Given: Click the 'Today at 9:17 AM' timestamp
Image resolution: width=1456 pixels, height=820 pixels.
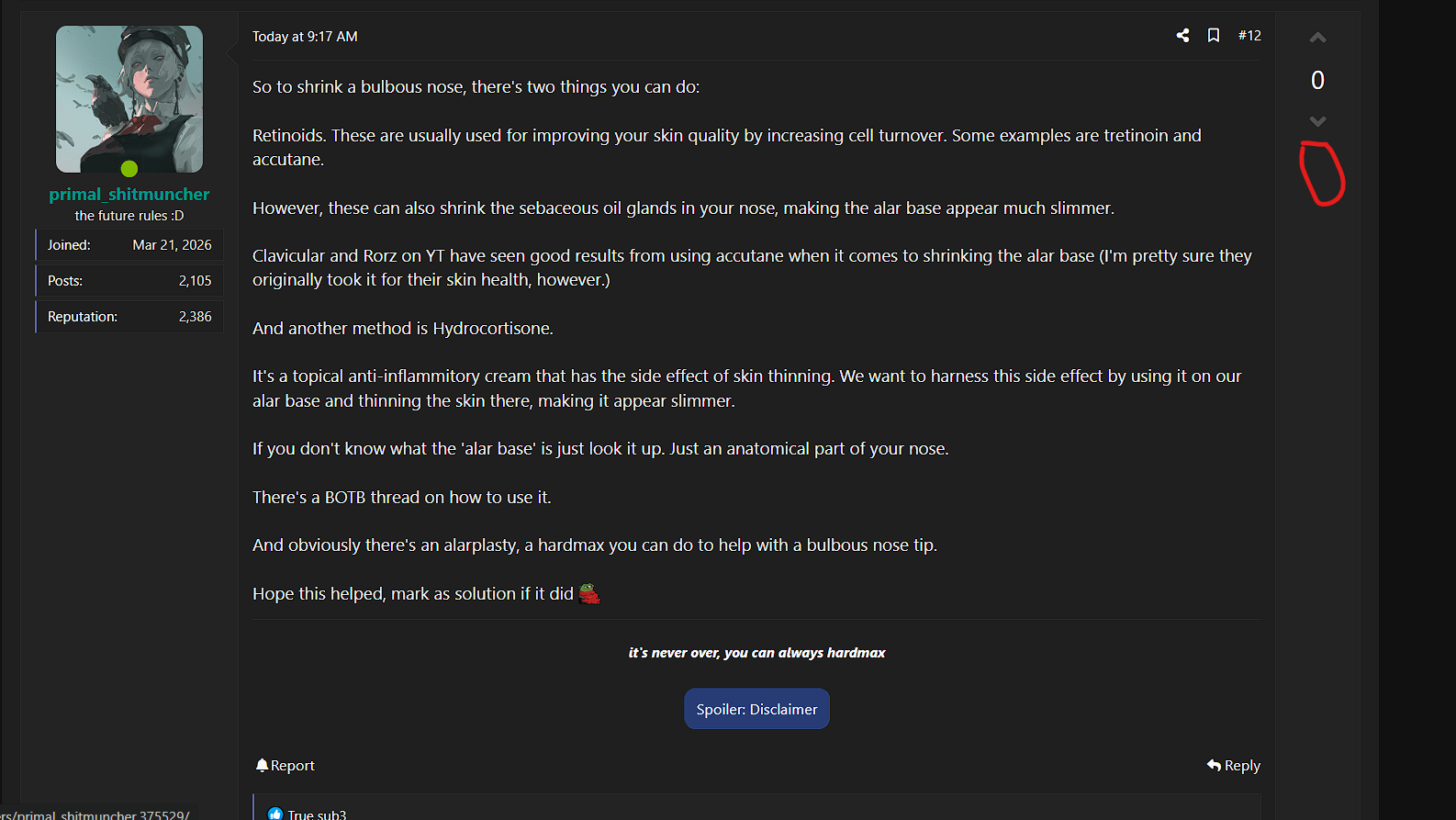Looking at the screenshot, I should click(305, 37).
